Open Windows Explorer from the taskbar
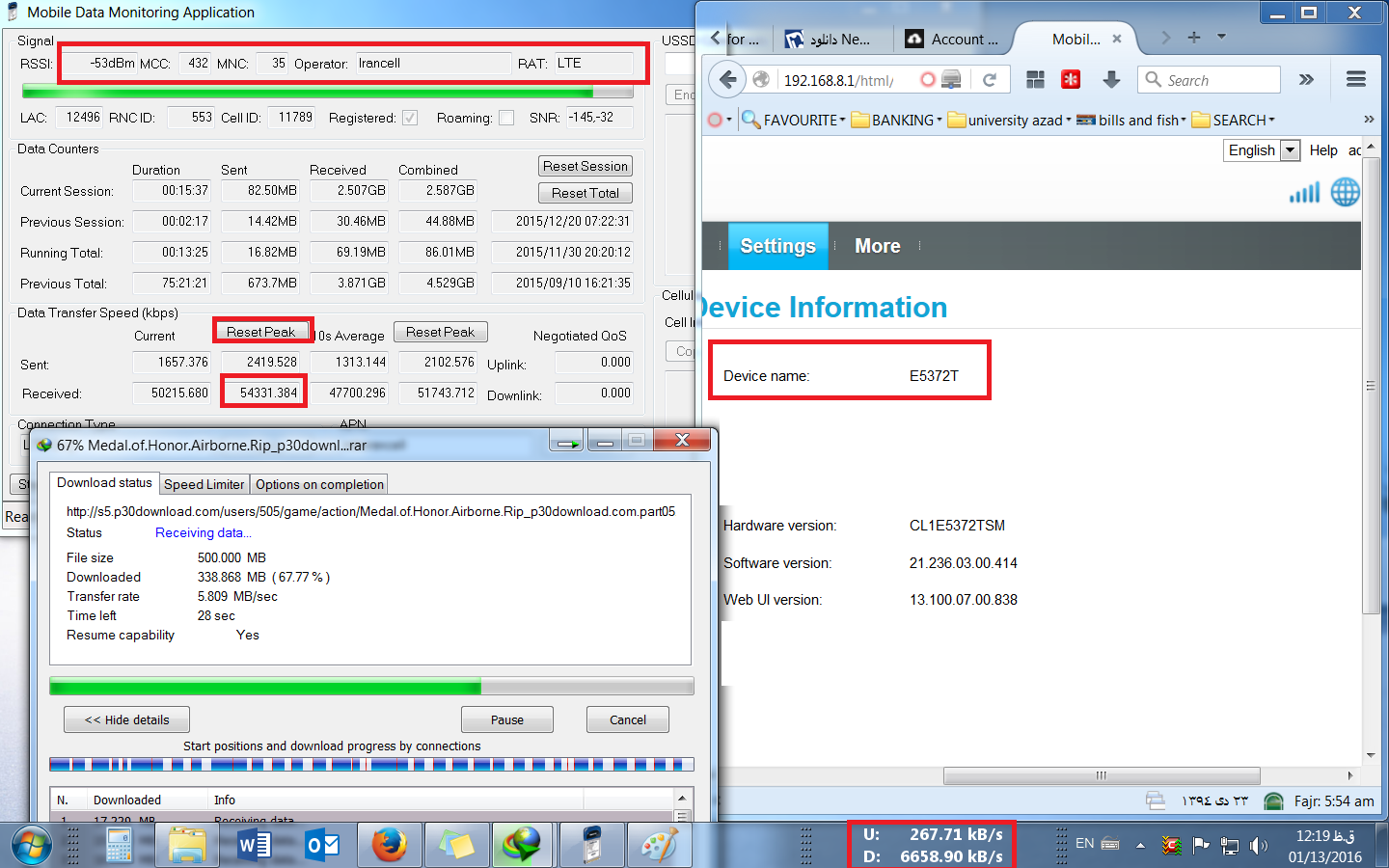The height and width of the screenshot is (868, 1389). 187,846
